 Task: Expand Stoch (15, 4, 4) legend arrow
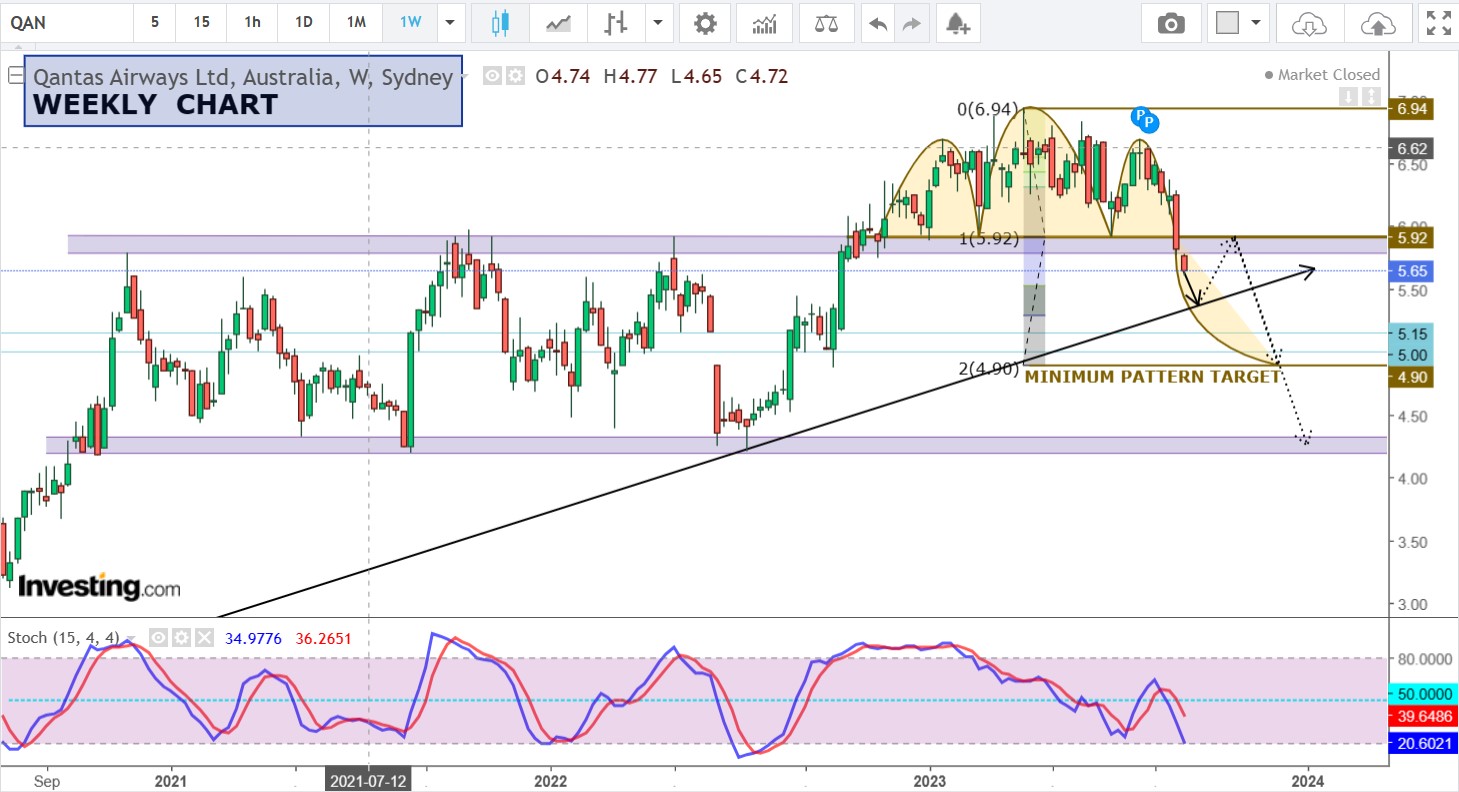click(x=130, y=638)
